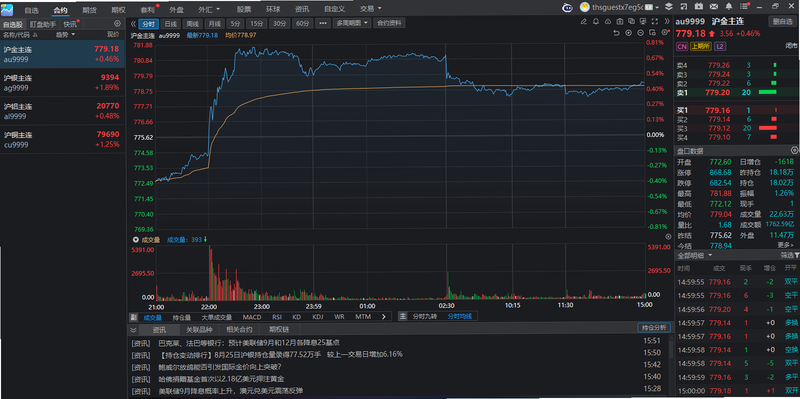Click the 更多> link in 盘口数据

point(785,245)
